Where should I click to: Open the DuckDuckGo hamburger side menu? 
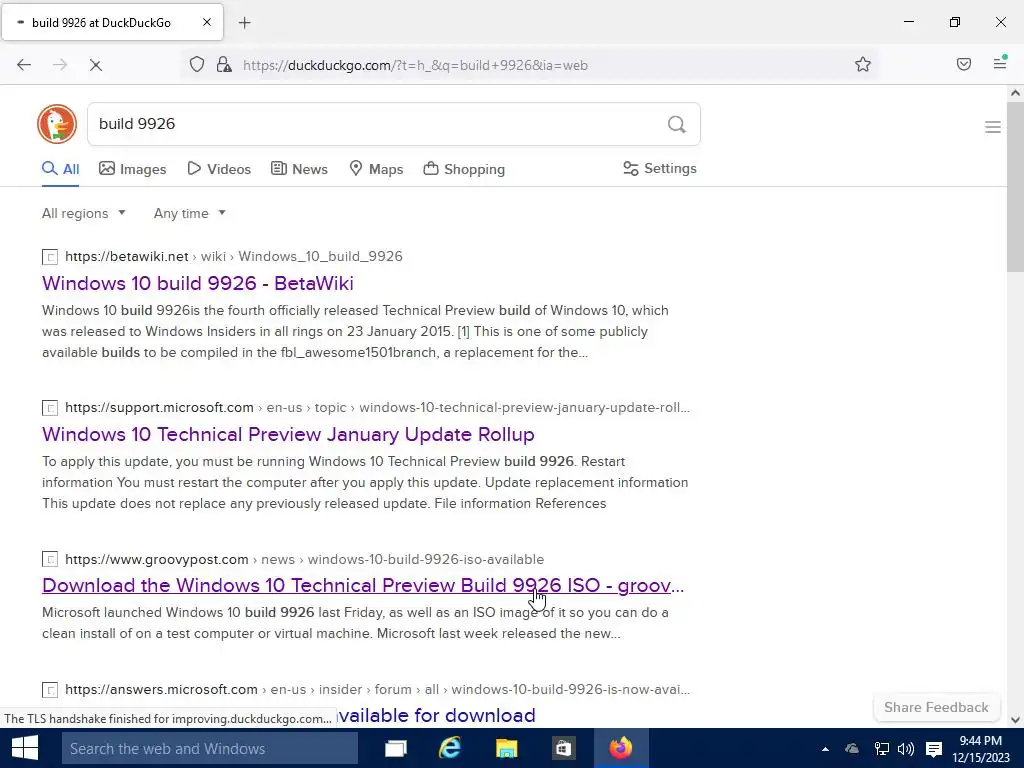(x=993, y=127)
